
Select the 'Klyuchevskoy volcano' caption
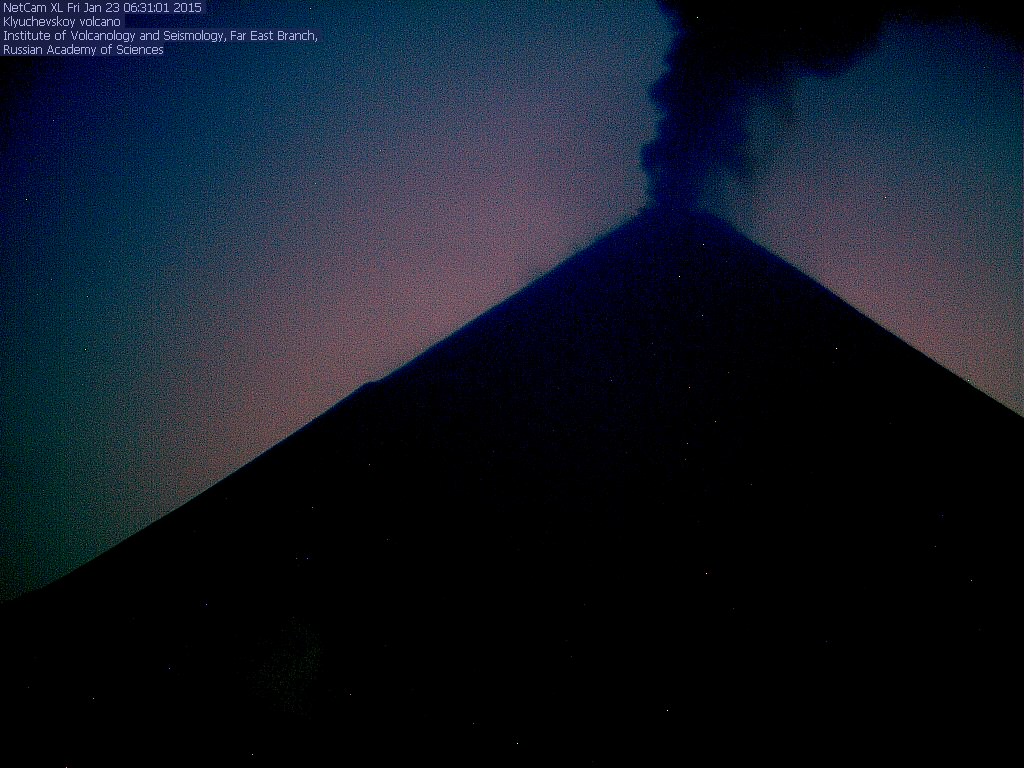coord(62,22)
